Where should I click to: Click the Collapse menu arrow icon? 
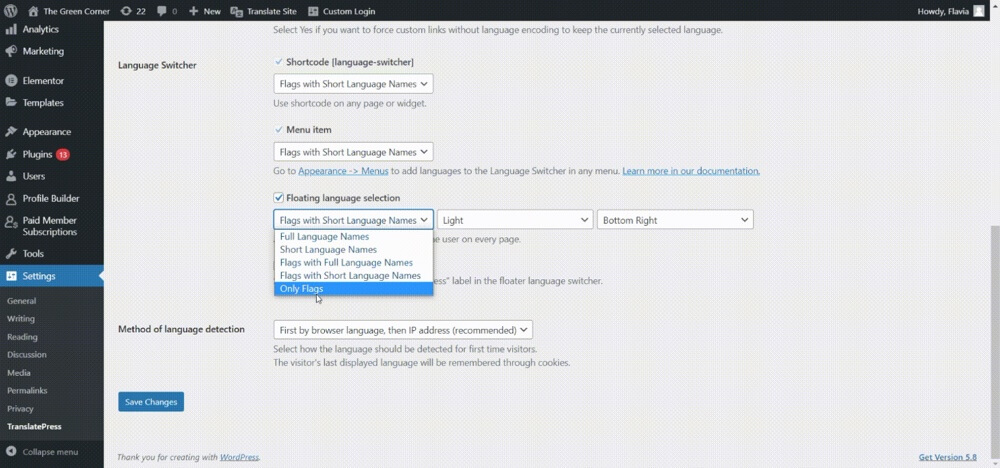click(x=10, y=452)
